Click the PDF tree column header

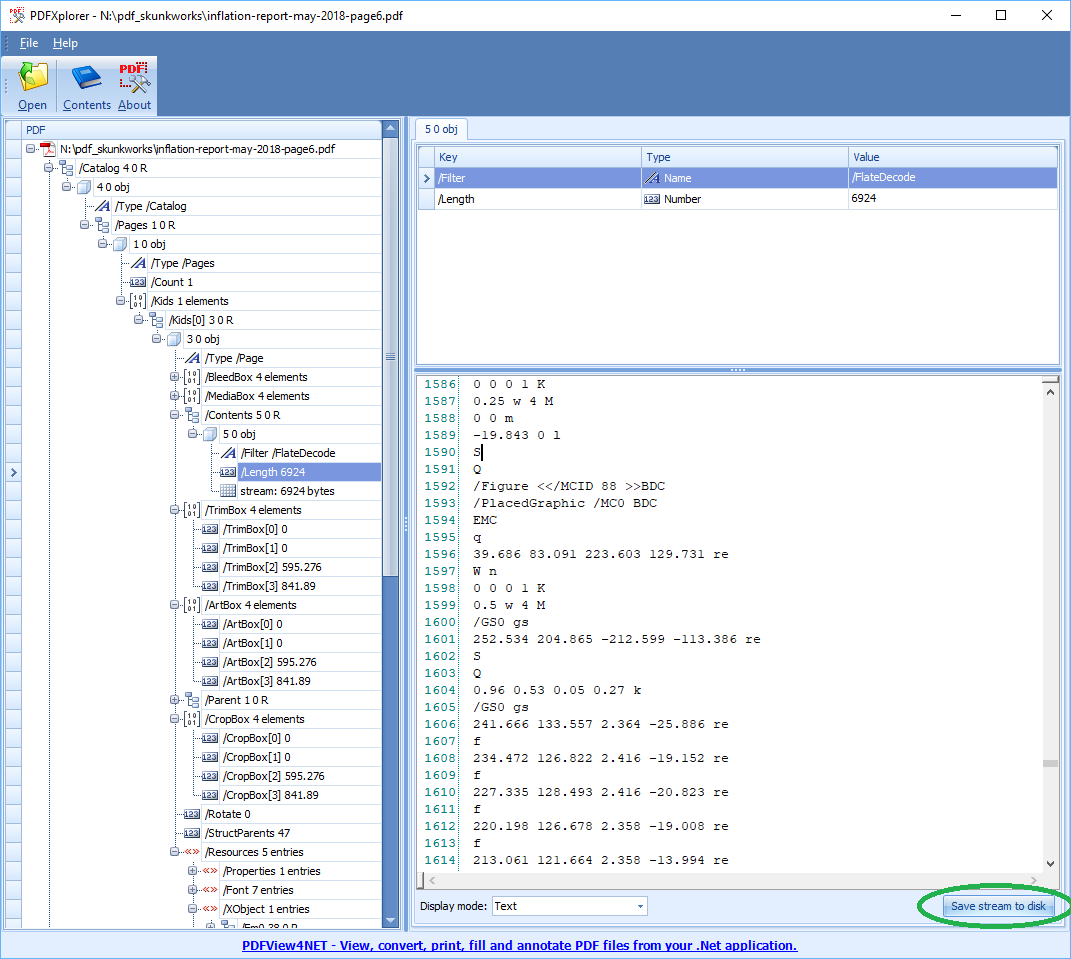click(x=201, y=130)
